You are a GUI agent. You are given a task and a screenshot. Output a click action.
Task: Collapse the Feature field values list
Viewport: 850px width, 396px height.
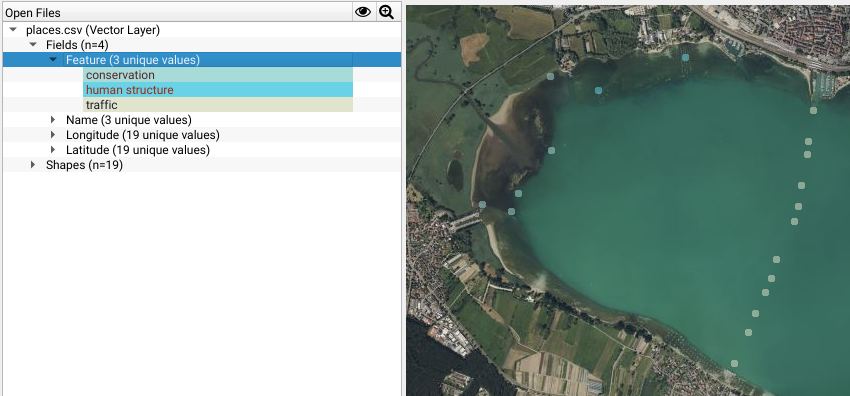click(53, 60)
